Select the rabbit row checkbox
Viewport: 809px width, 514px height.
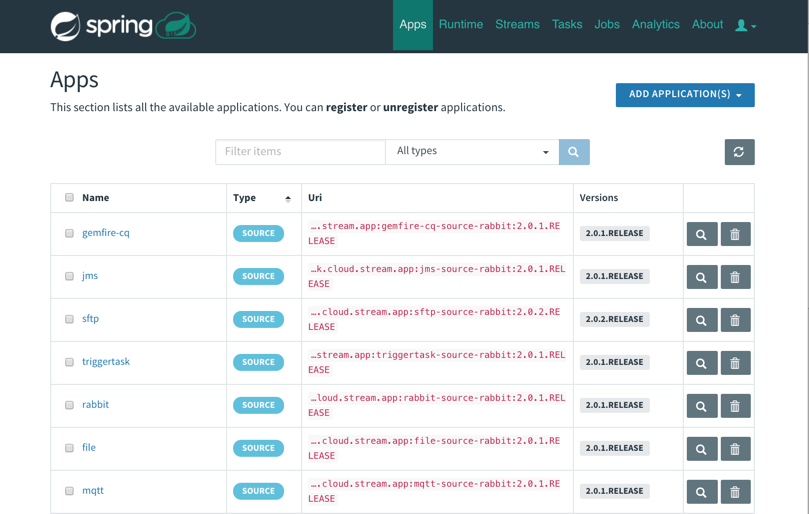click(69, 405)
